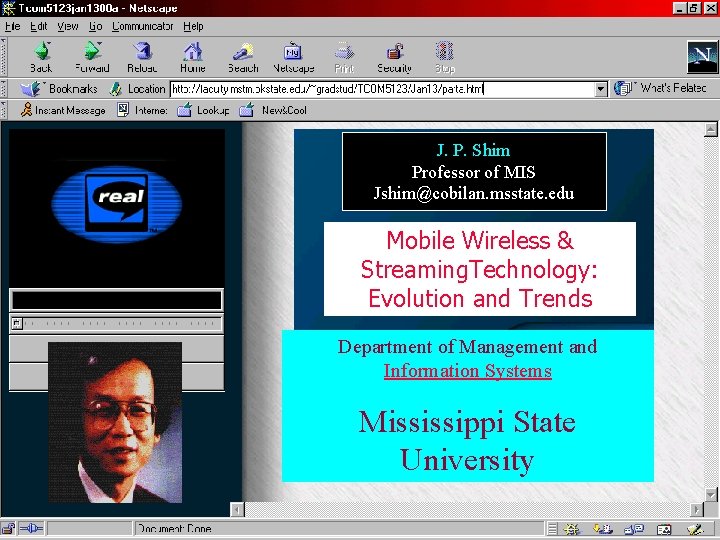The width and height of the screenshot is (720, 540).
Task: Click the Stop loading button
Action: tap(444, 57)
